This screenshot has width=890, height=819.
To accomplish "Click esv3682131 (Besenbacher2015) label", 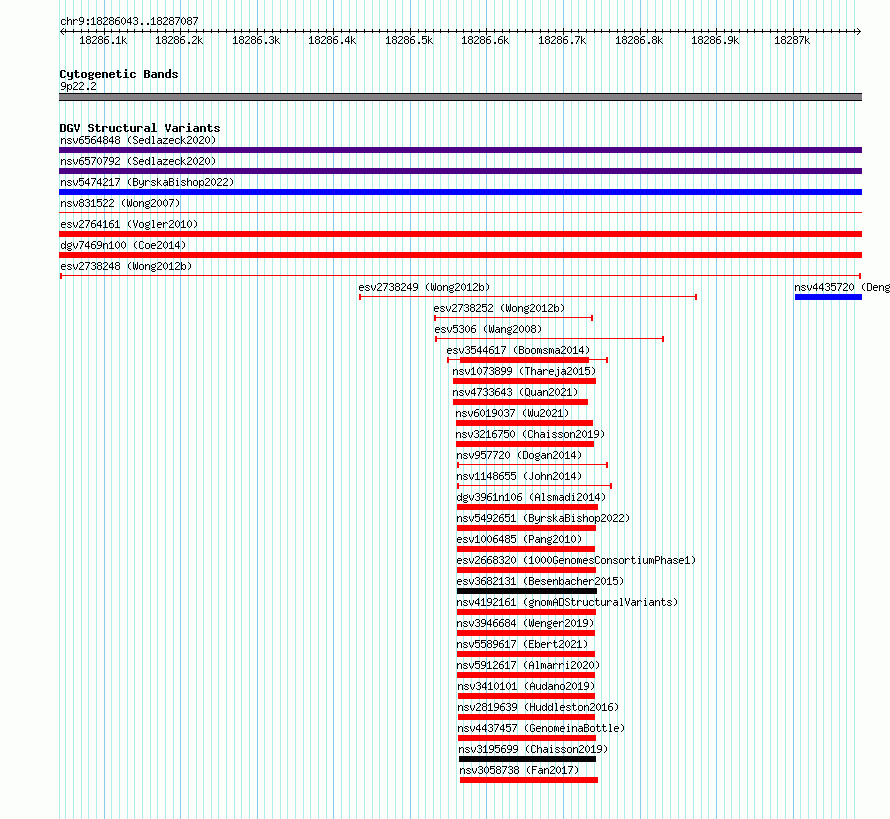I will point(540,581).
